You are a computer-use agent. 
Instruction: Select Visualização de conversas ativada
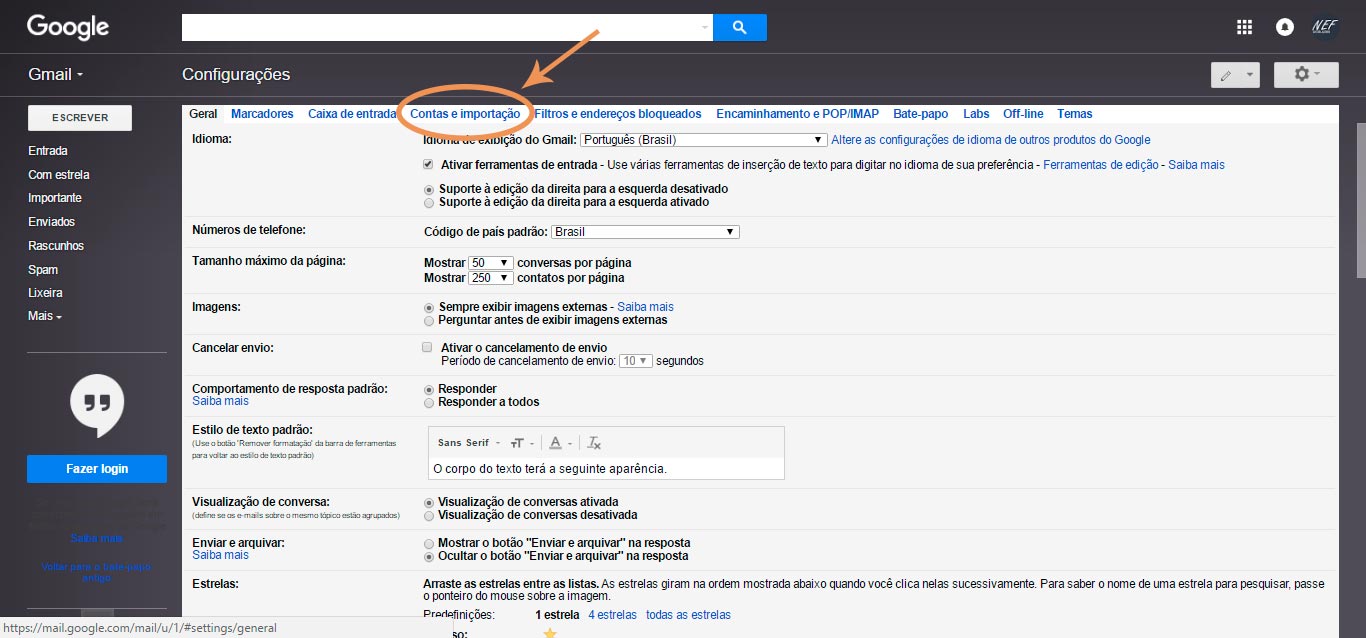coord(429,502)
